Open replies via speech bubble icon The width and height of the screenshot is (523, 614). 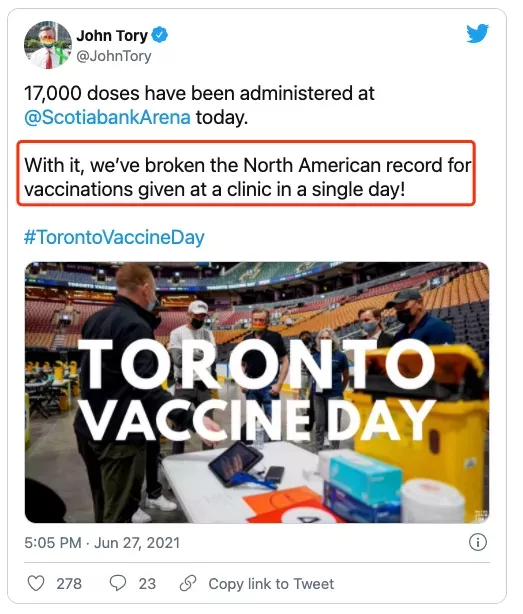(x=117, y=583)
